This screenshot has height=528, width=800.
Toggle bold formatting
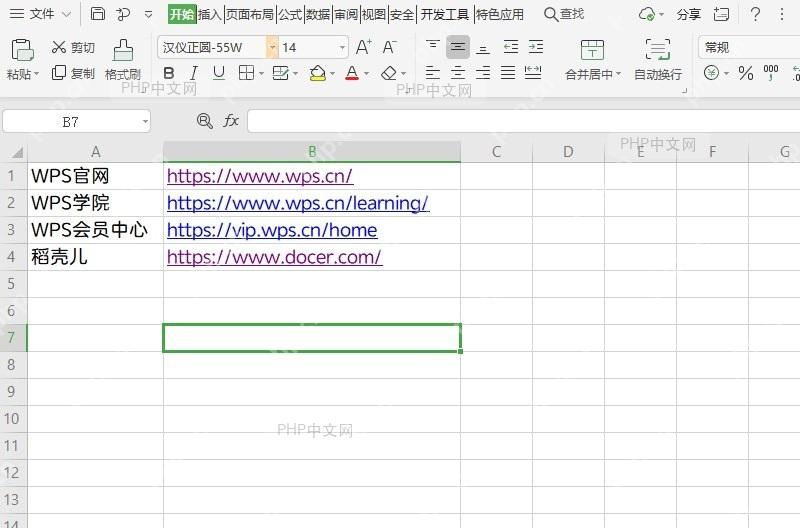pos(169,73)
